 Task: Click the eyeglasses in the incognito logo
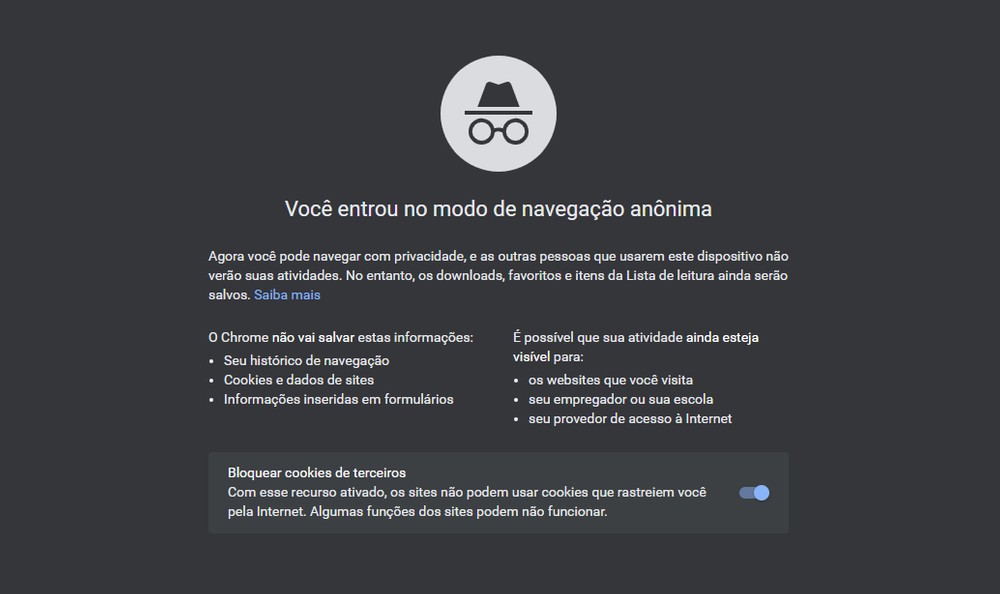pos(498,131)
